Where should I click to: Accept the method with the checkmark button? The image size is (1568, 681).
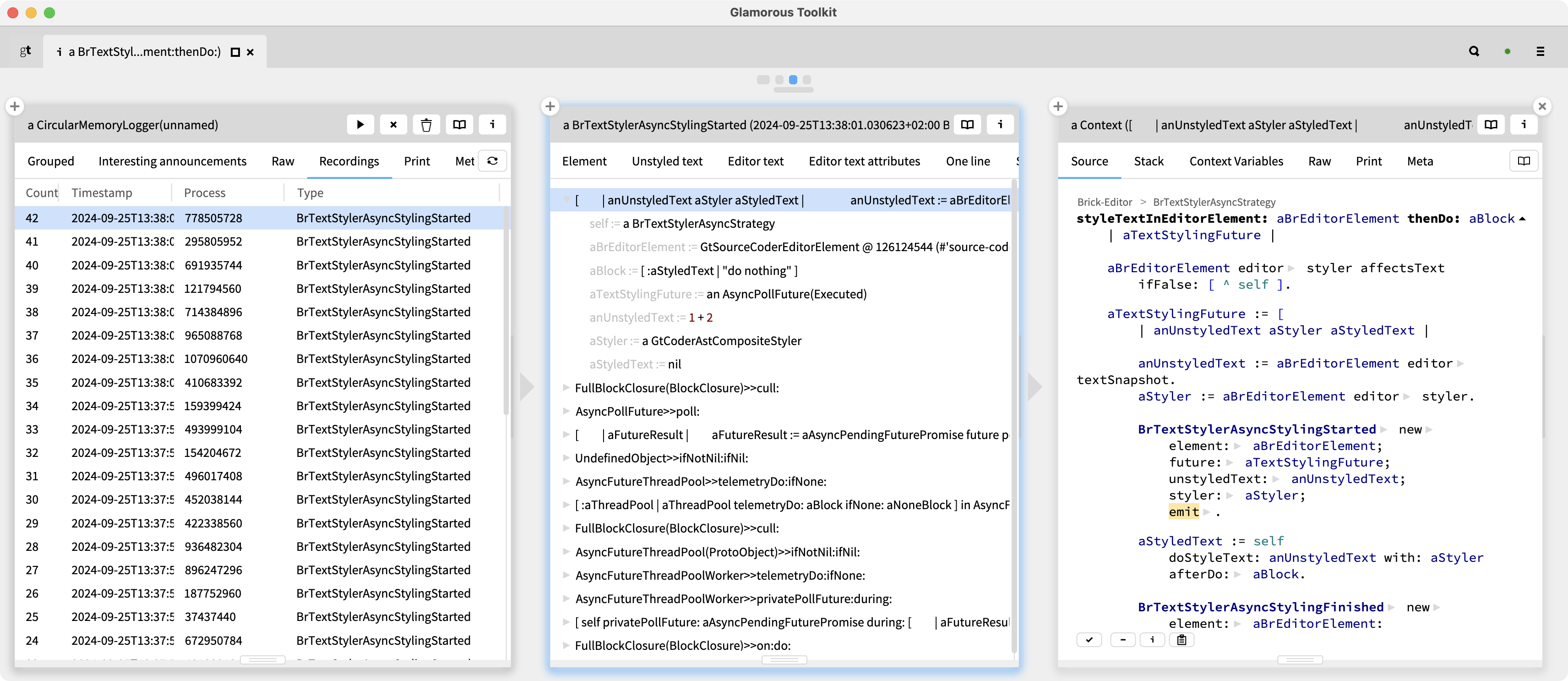[x=1089, y=640]
